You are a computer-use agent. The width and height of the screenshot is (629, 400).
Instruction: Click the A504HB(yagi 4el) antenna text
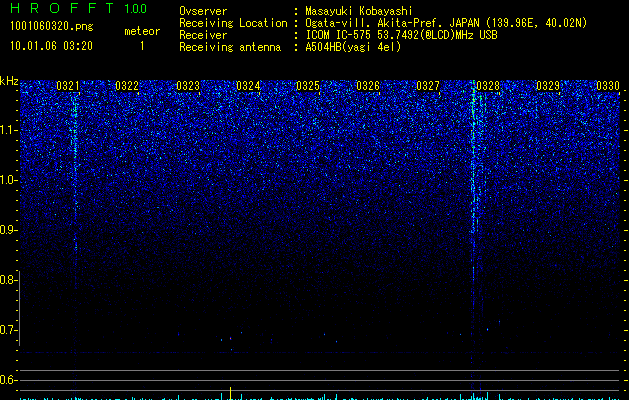tap(353, 47)
